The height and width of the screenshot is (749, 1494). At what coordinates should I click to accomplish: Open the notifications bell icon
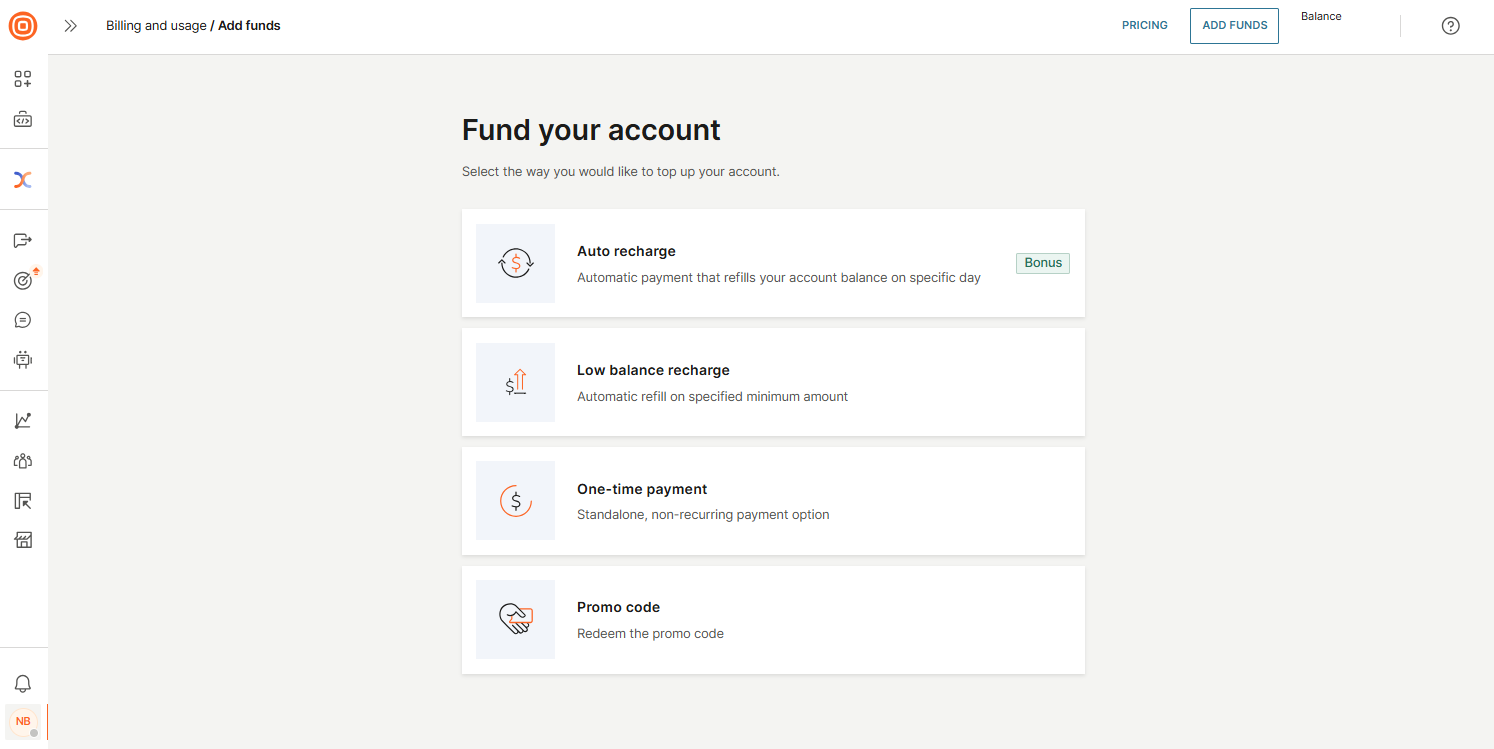coord(23,684)
